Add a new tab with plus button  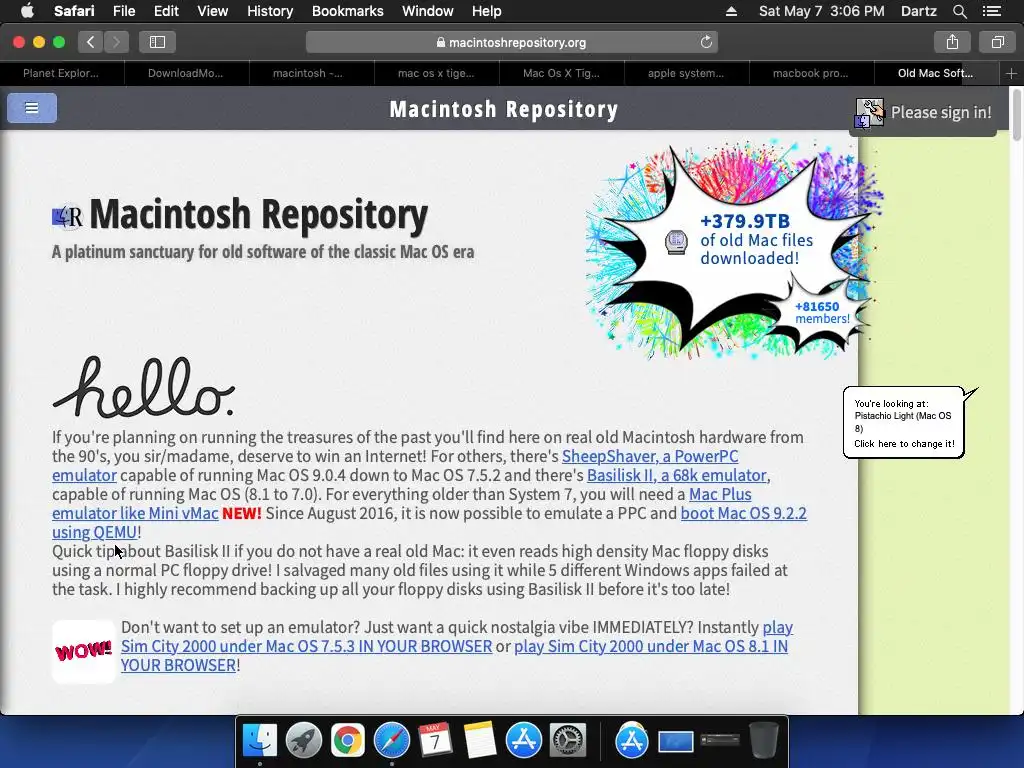pyautogui.click(x=1011, y=73)
